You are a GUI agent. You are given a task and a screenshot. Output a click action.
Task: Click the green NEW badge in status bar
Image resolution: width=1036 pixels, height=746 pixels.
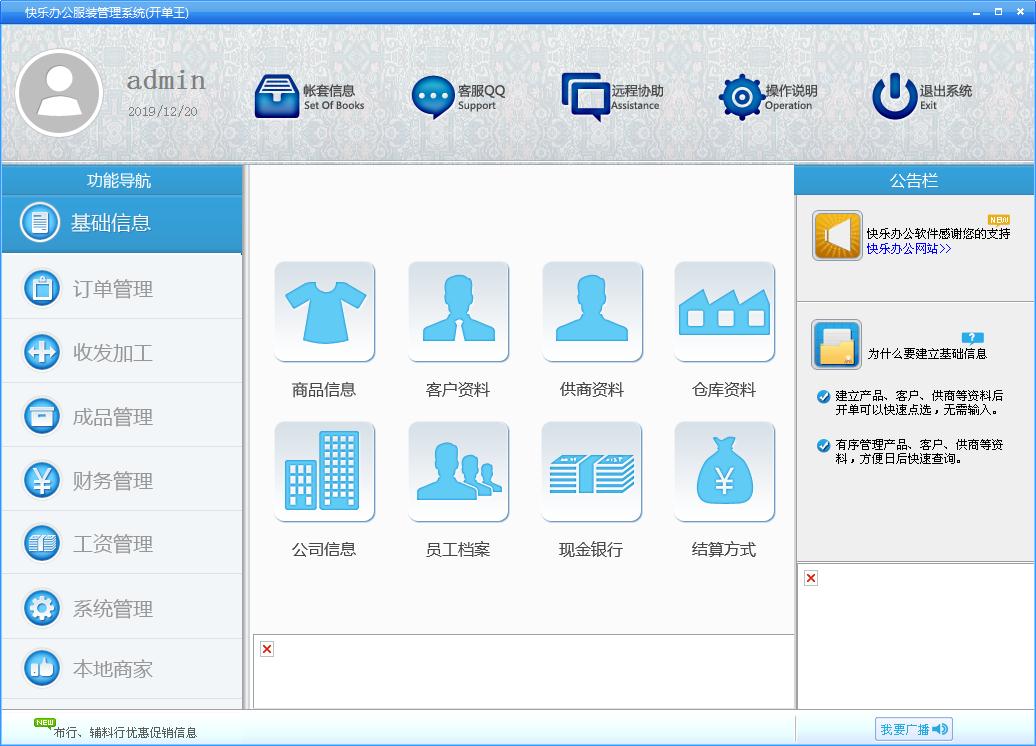click(44, 723)
